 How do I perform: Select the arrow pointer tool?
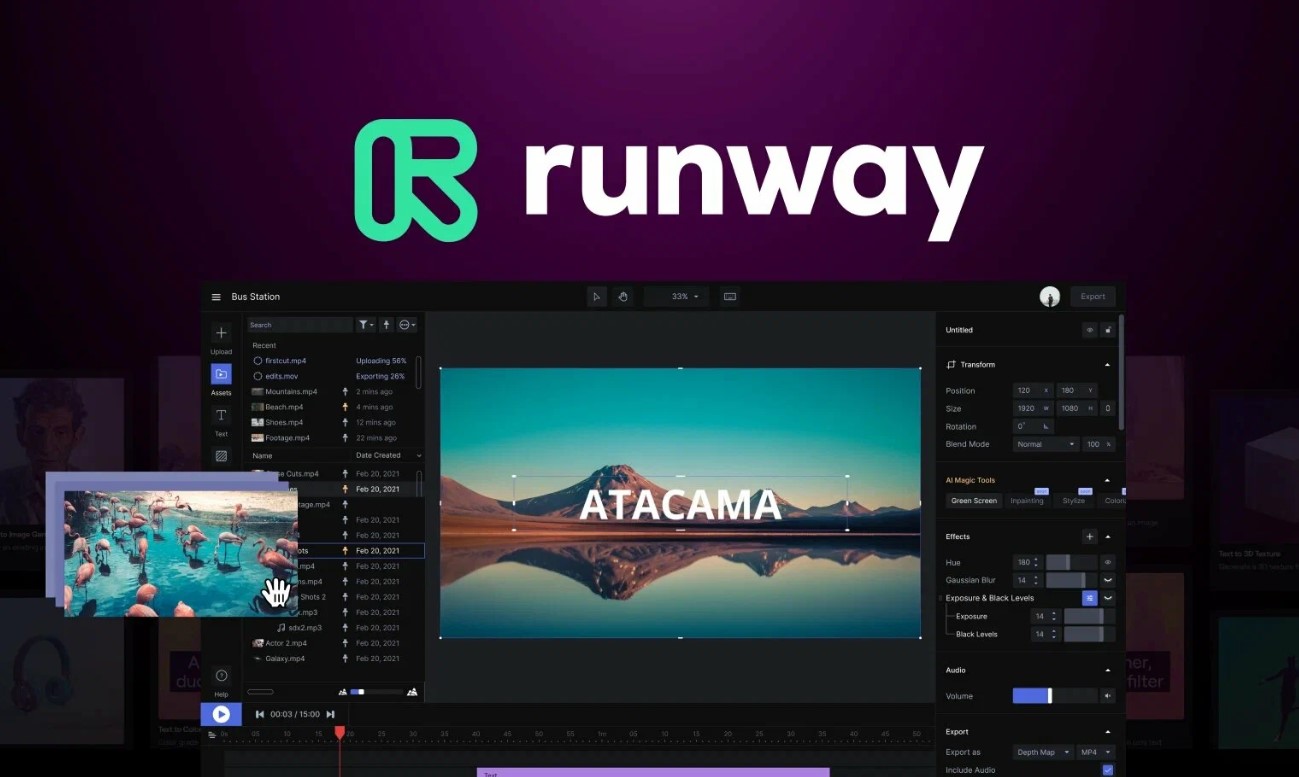pos(596,296)
